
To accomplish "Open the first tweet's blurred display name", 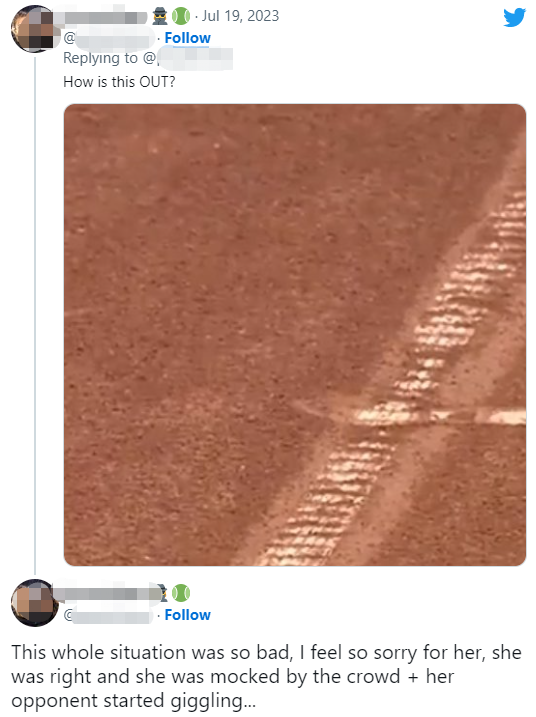I will click(102, 17).
